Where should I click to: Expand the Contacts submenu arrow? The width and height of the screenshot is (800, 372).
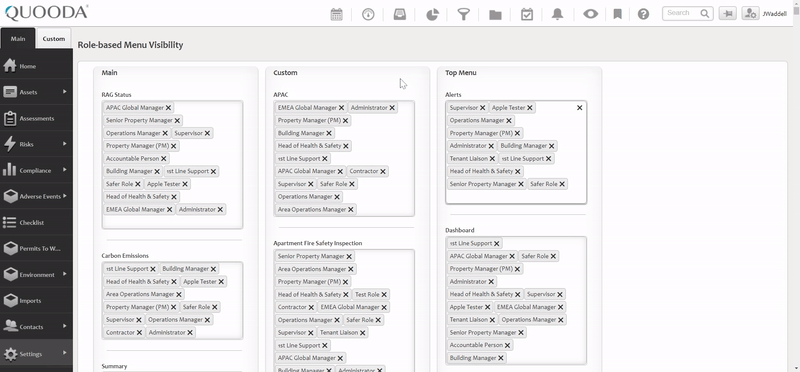coord(65,326)
